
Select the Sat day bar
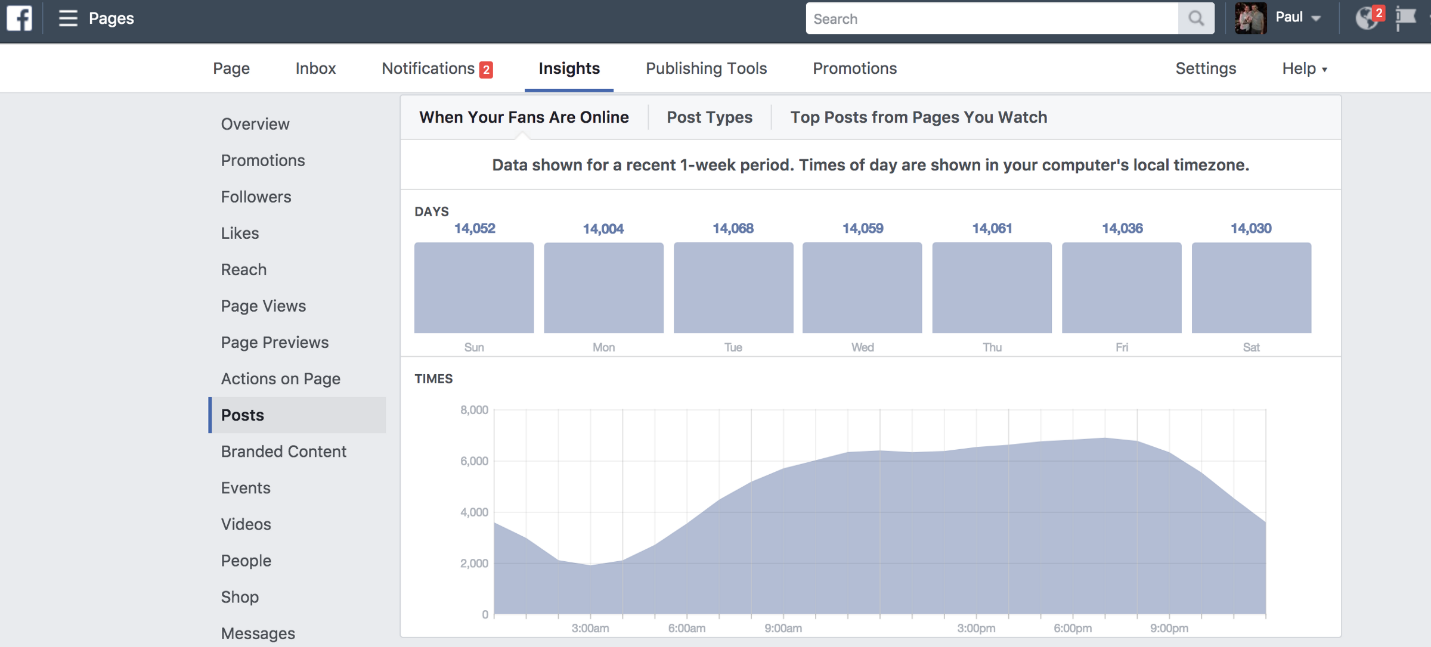point(1252,288)
